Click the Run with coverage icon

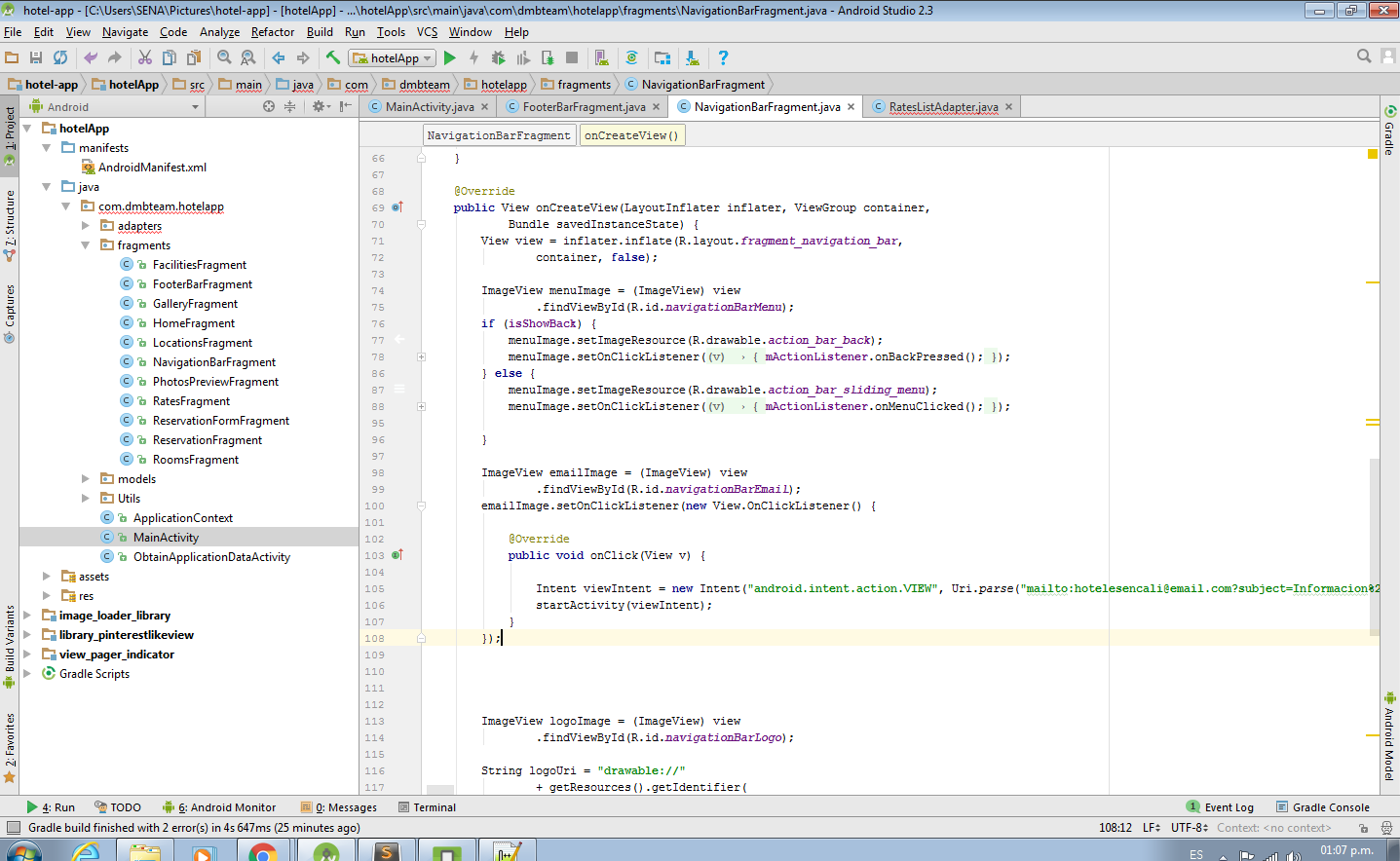[523, 57]
